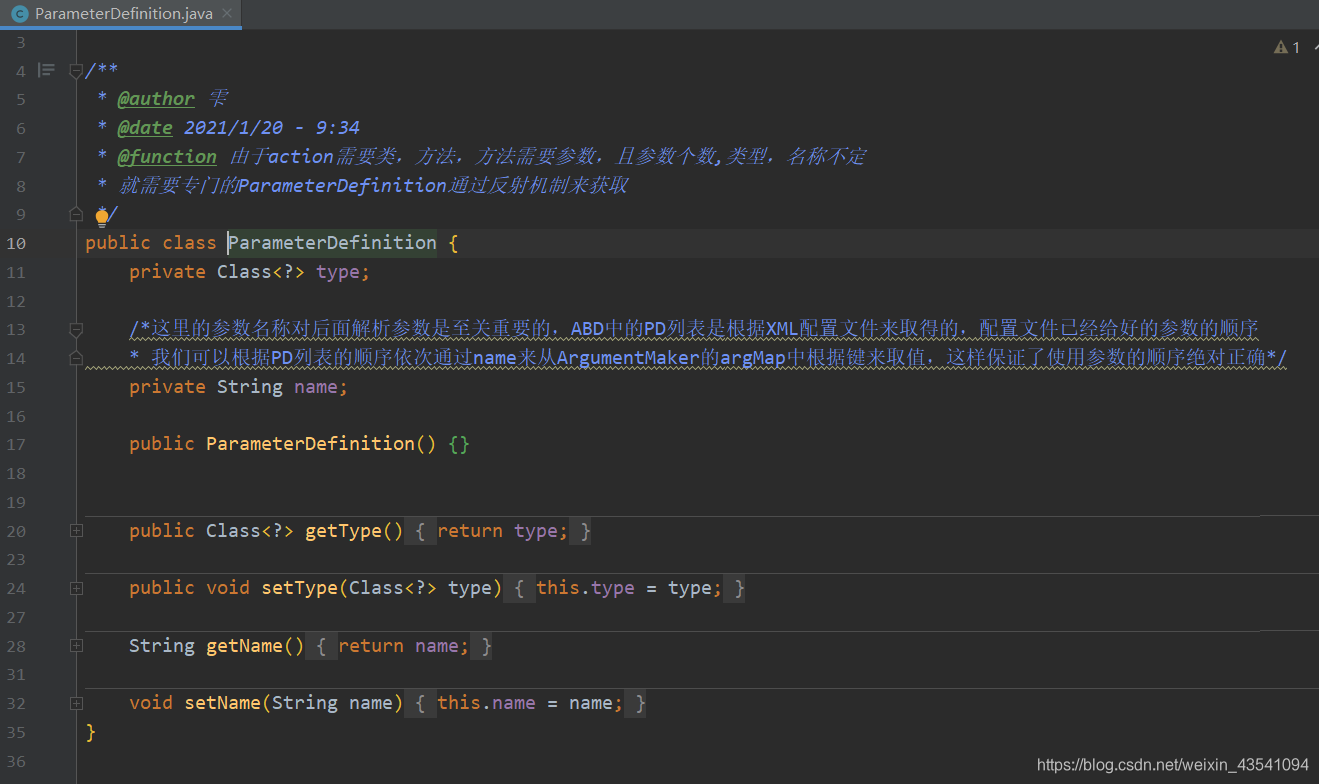
Task: Click the closing brace on line 35
Action: (x=91, y=732)
